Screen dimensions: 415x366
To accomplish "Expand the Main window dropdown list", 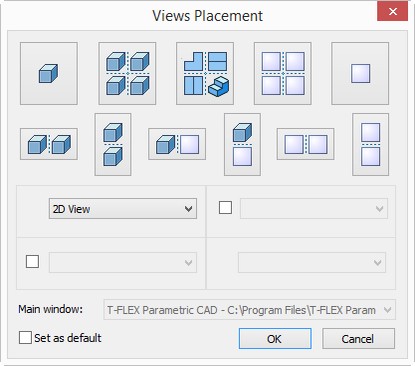I will (249, 310).
